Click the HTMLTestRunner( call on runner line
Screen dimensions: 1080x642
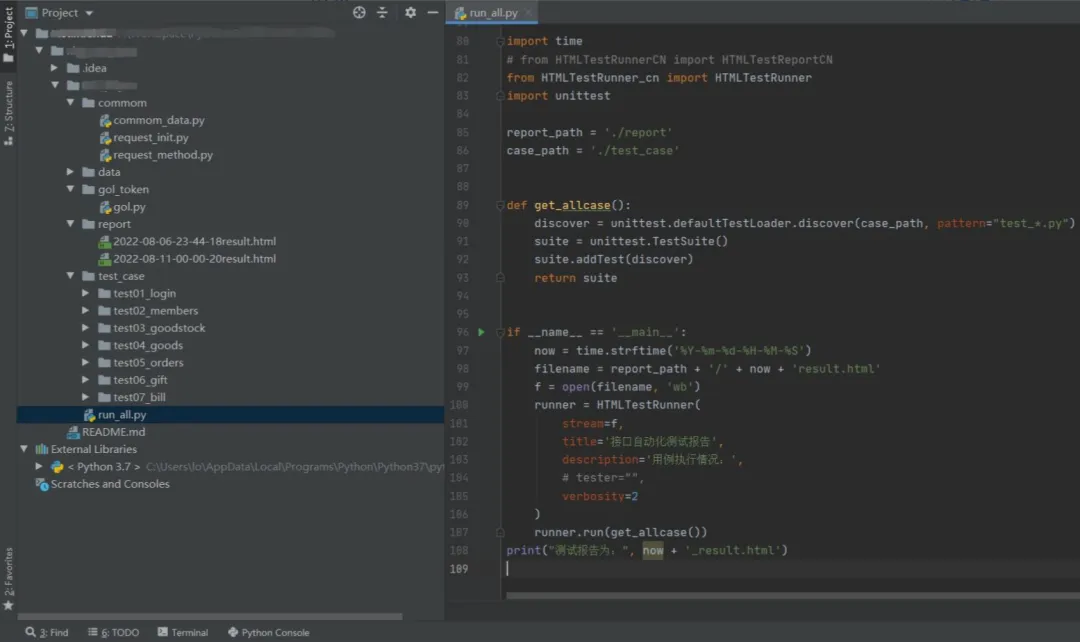click(x=648, y=405)
